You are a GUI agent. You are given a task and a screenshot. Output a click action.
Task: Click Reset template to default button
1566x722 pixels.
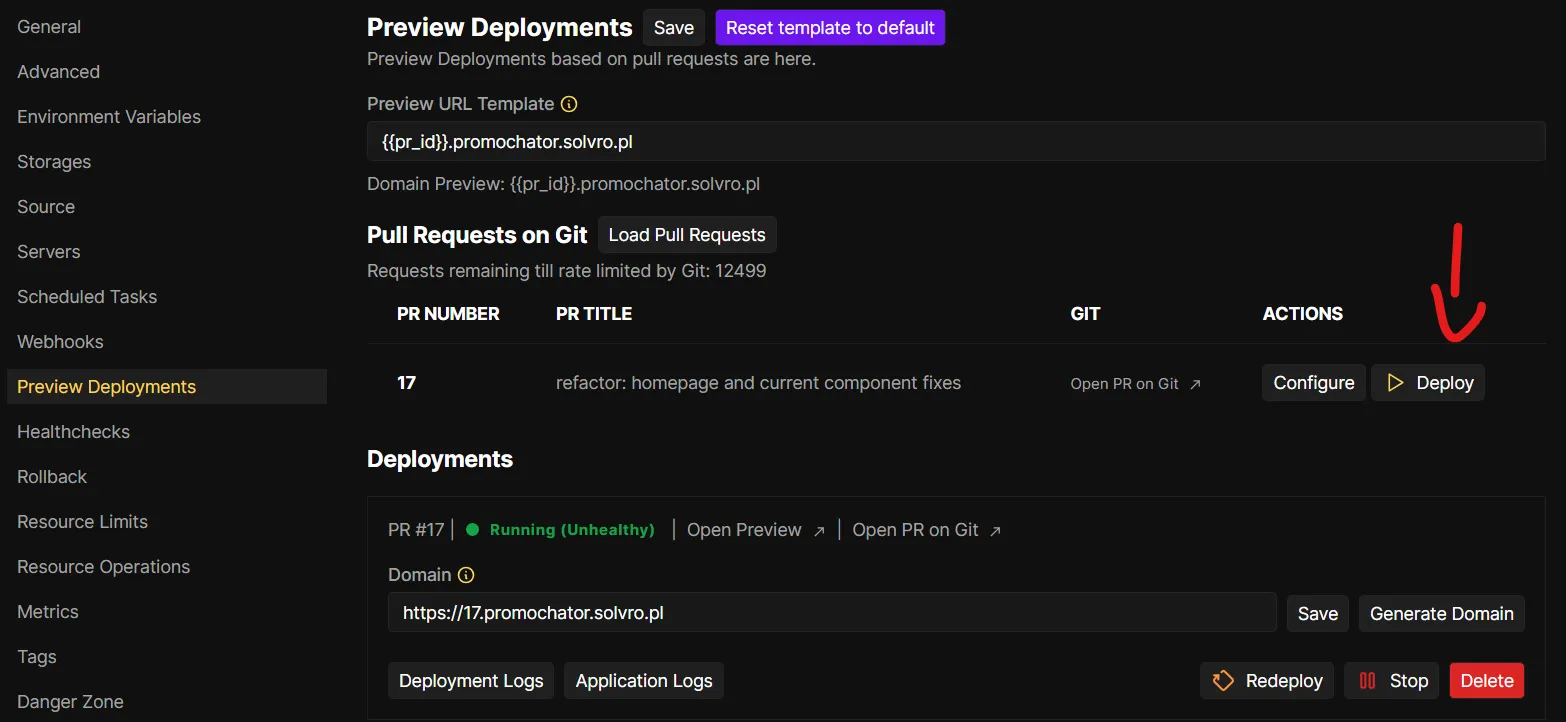pos(829,28)
